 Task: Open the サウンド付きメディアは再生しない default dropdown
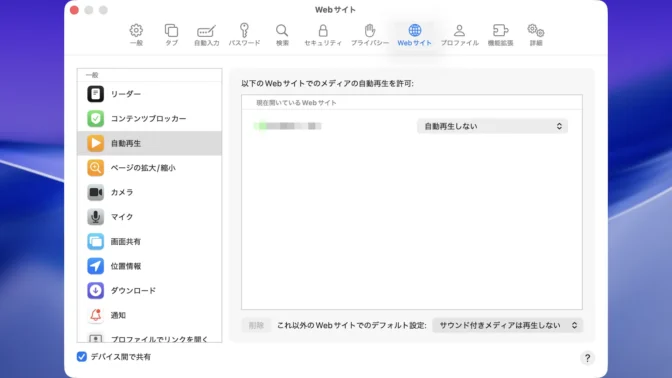point(507,325)
